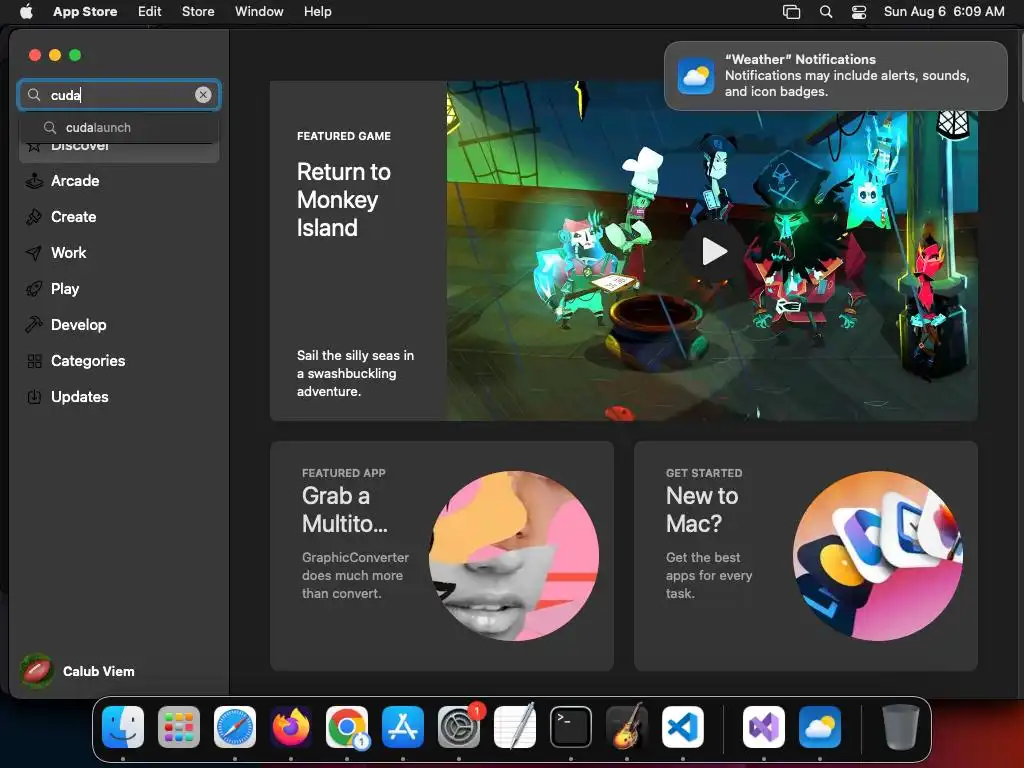The width and height of the screenshot is (1024, 768).
Task: Open the Weather Notifications banner
Action: pos(835,76)
